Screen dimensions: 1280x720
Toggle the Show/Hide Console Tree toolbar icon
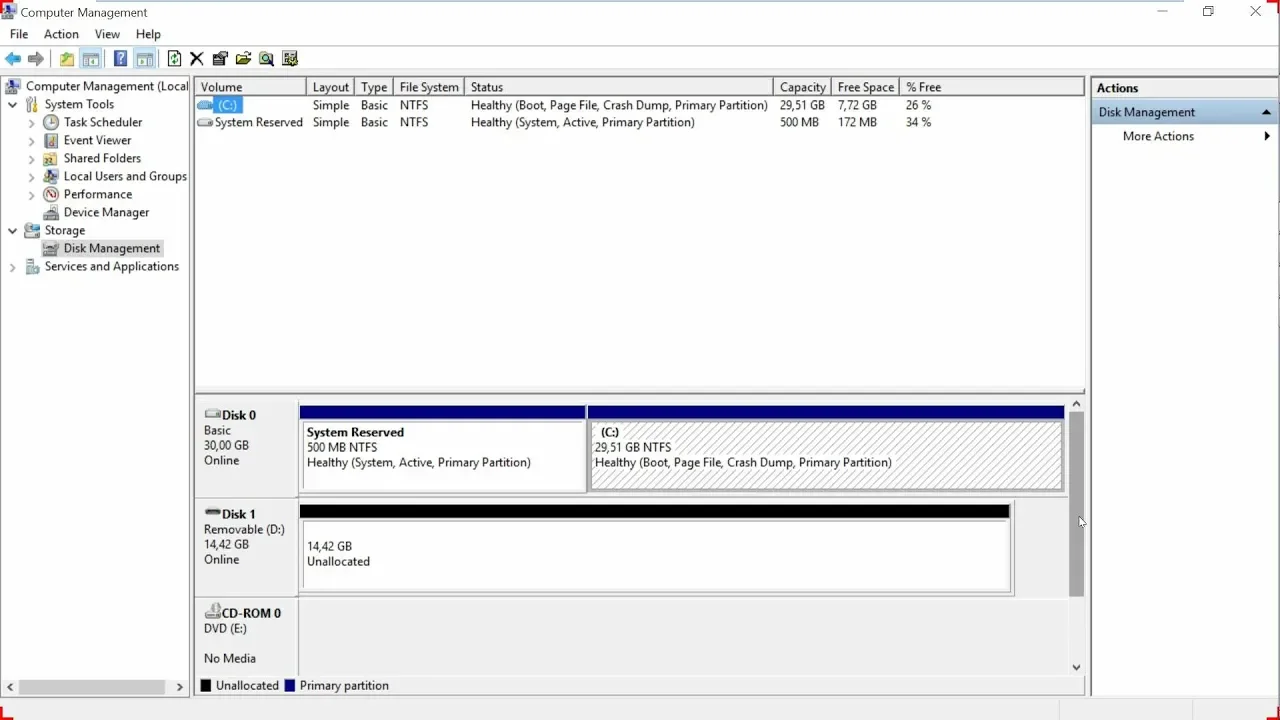(x=91, y=59)
